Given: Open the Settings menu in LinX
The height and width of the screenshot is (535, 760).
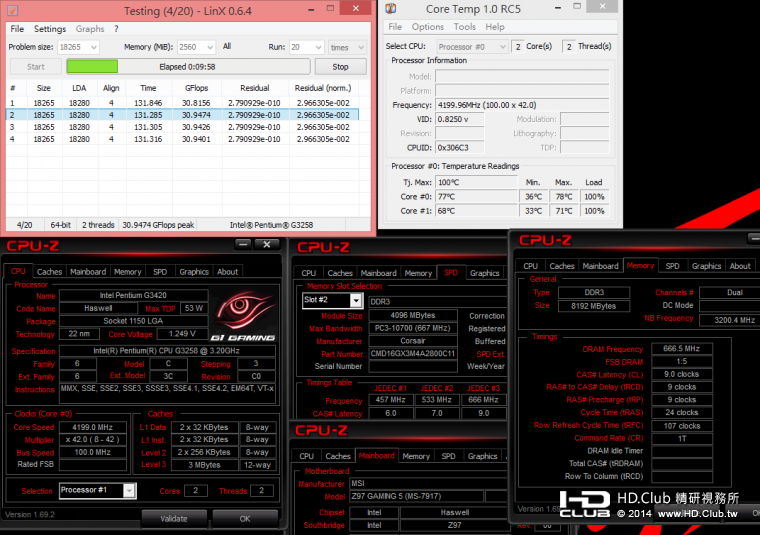Looking at the screenshot, I should [50, 29].
